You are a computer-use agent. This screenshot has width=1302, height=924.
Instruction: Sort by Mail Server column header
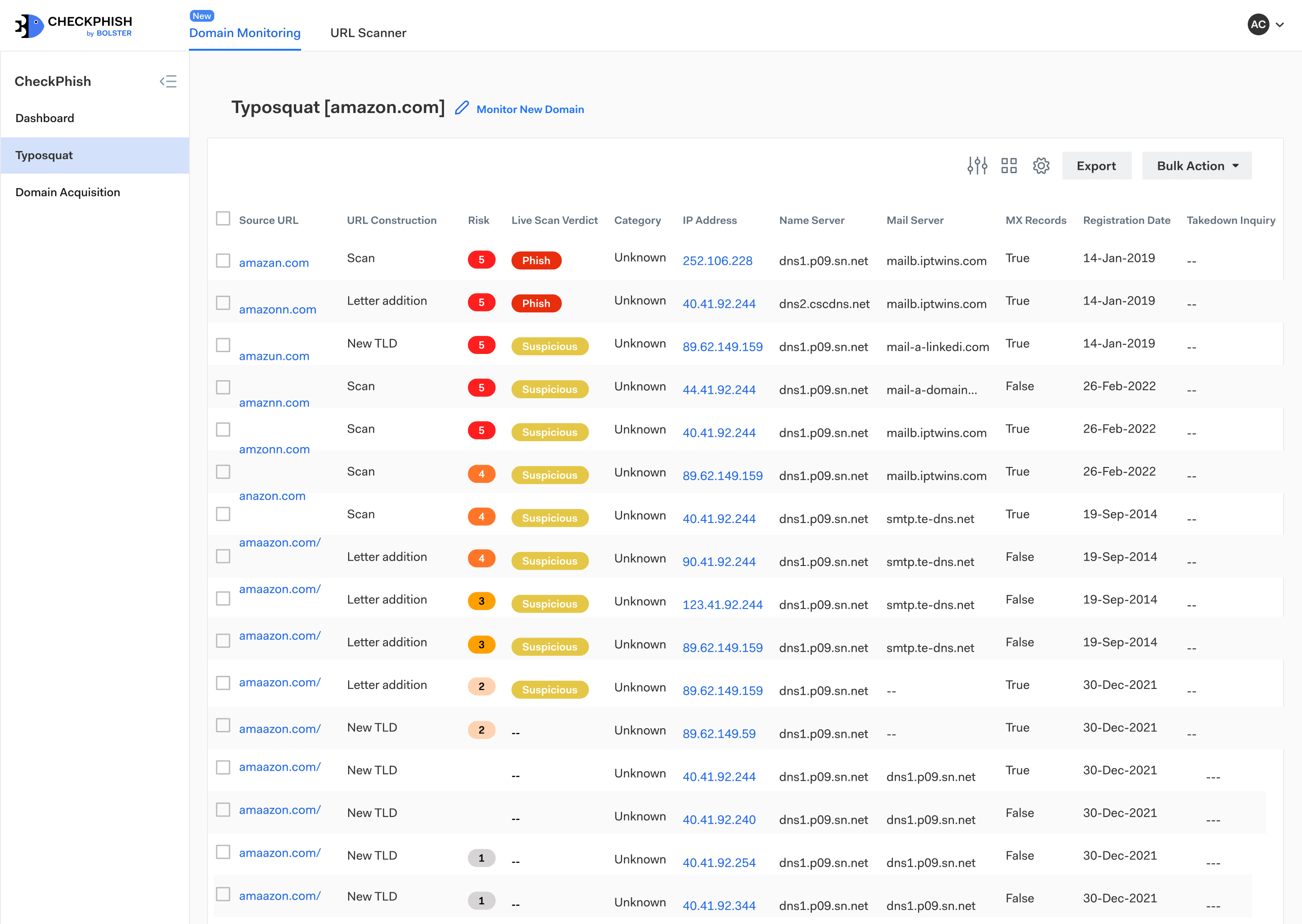click(x=915, y=220)
